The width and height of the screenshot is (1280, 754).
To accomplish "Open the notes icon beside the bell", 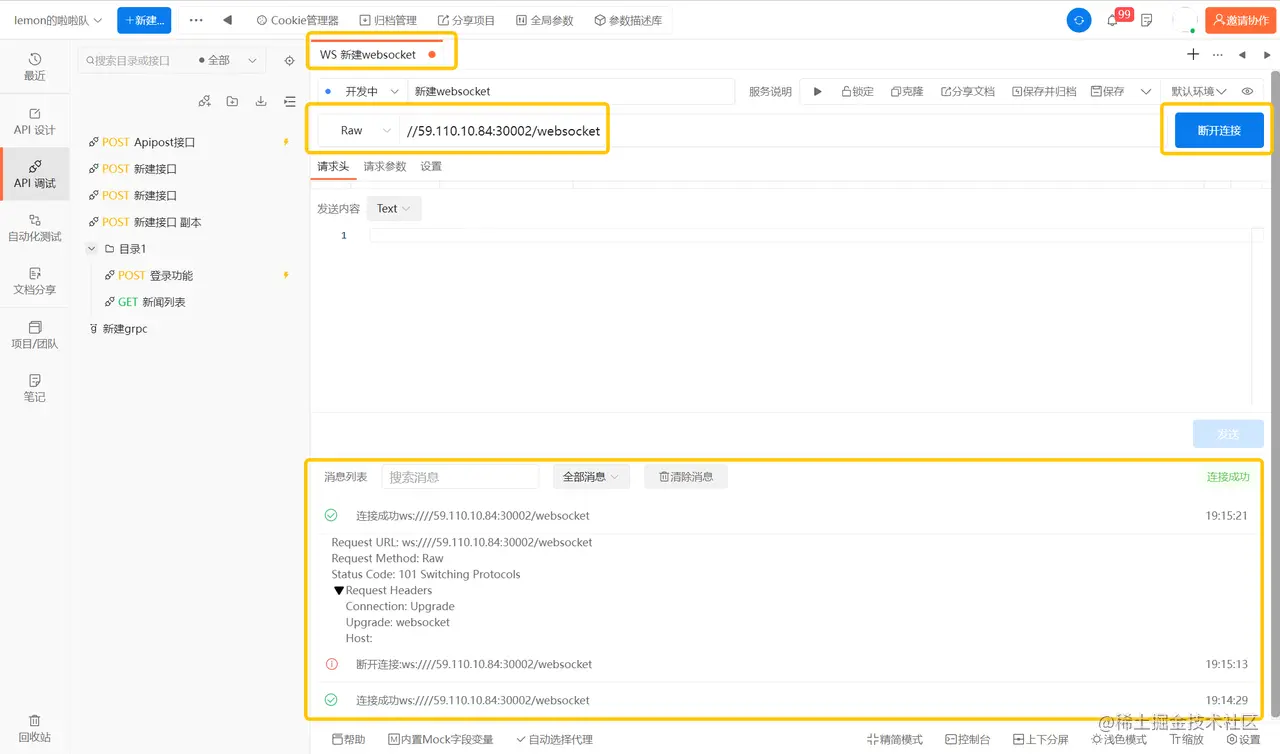I will click(x=1147, y=20).
